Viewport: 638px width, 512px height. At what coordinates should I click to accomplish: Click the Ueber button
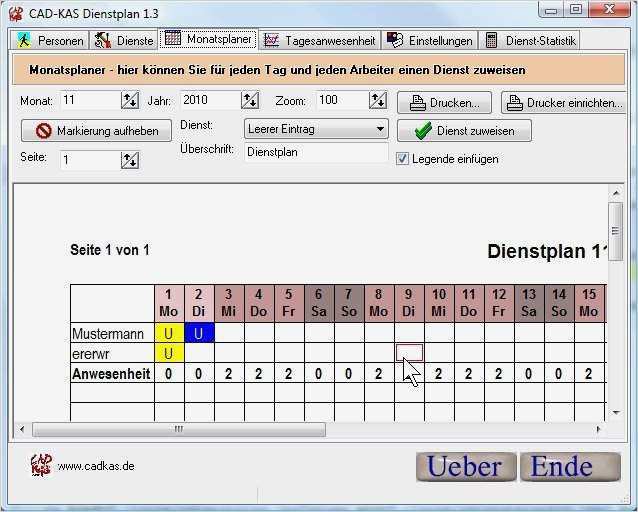(466, 466)
